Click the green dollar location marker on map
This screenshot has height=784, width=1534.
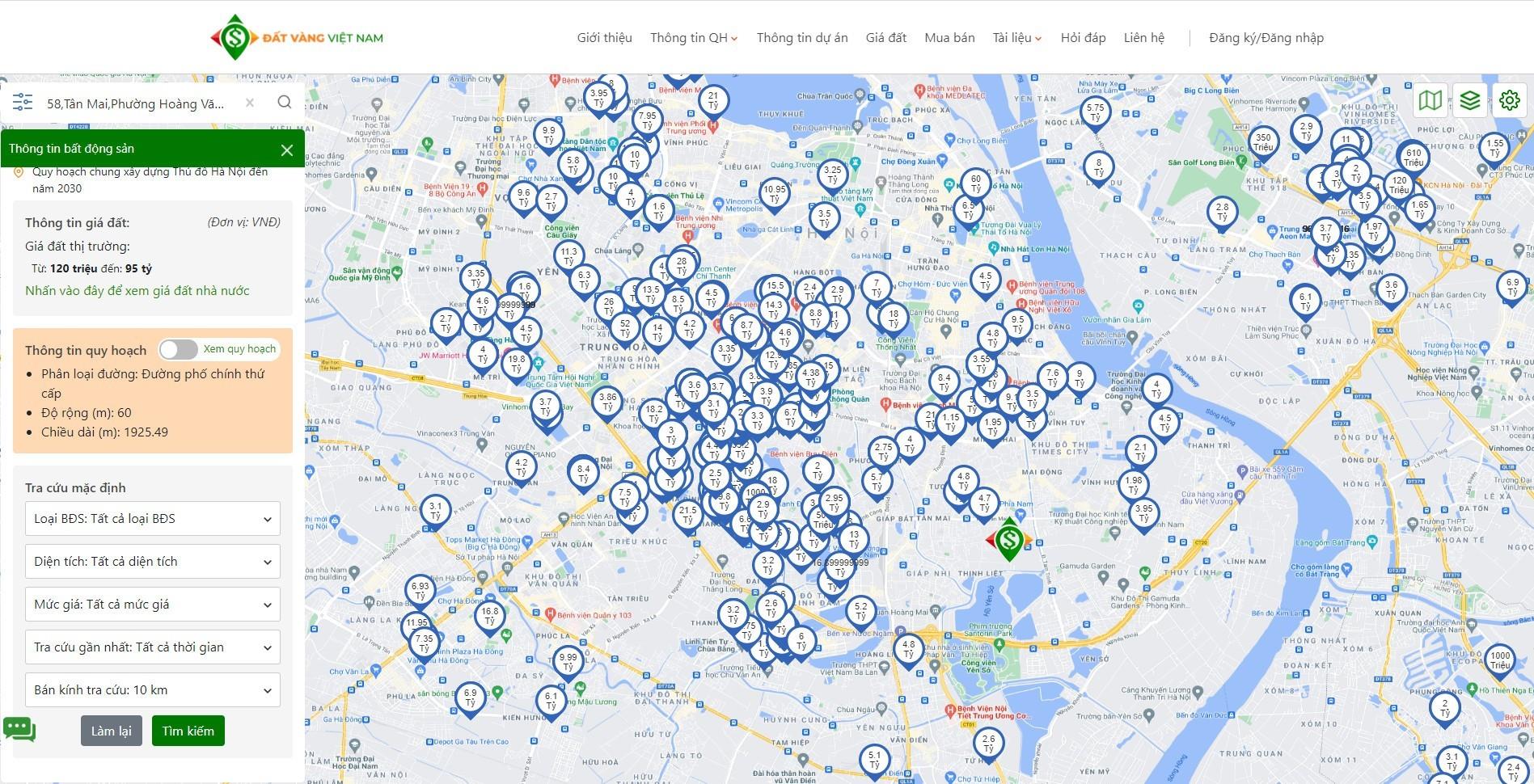tap(1008, 540)
